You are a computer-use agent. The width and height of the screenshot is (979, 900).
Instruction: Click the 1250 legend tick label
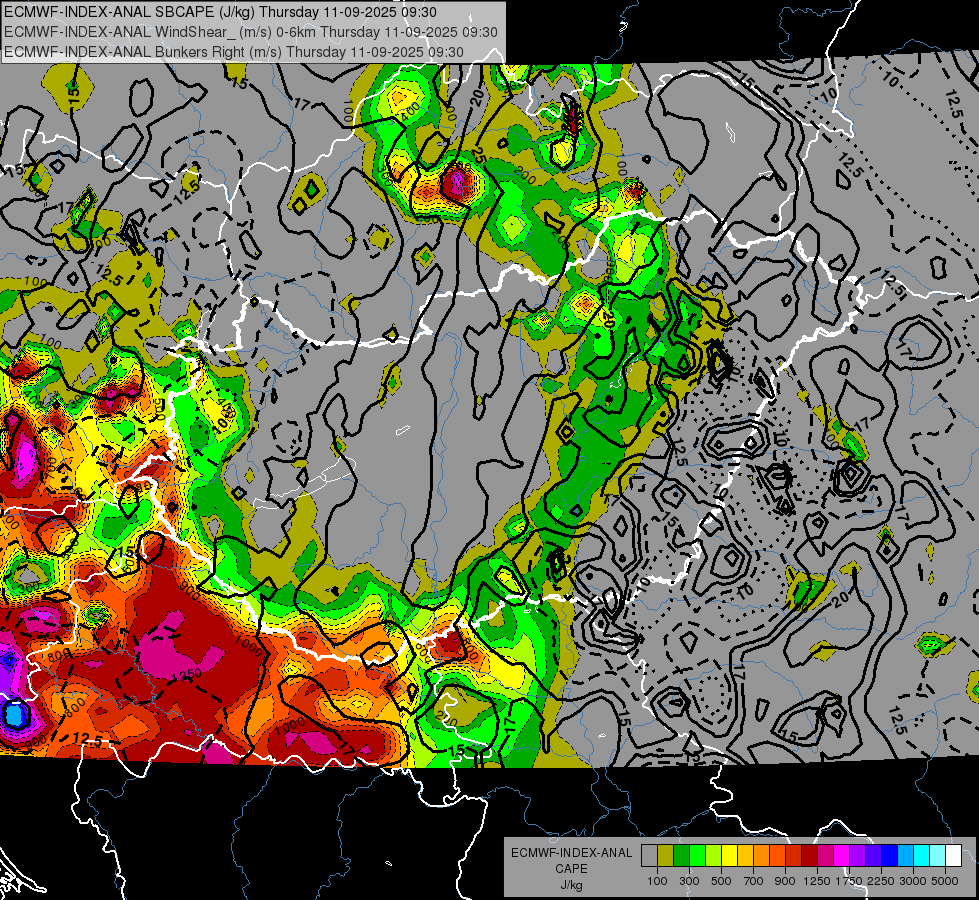point(817,881)
